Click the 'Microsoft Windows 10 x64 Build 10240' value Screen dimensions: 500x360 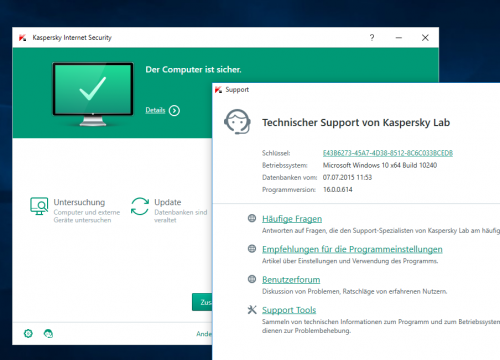tap(380, 165)
